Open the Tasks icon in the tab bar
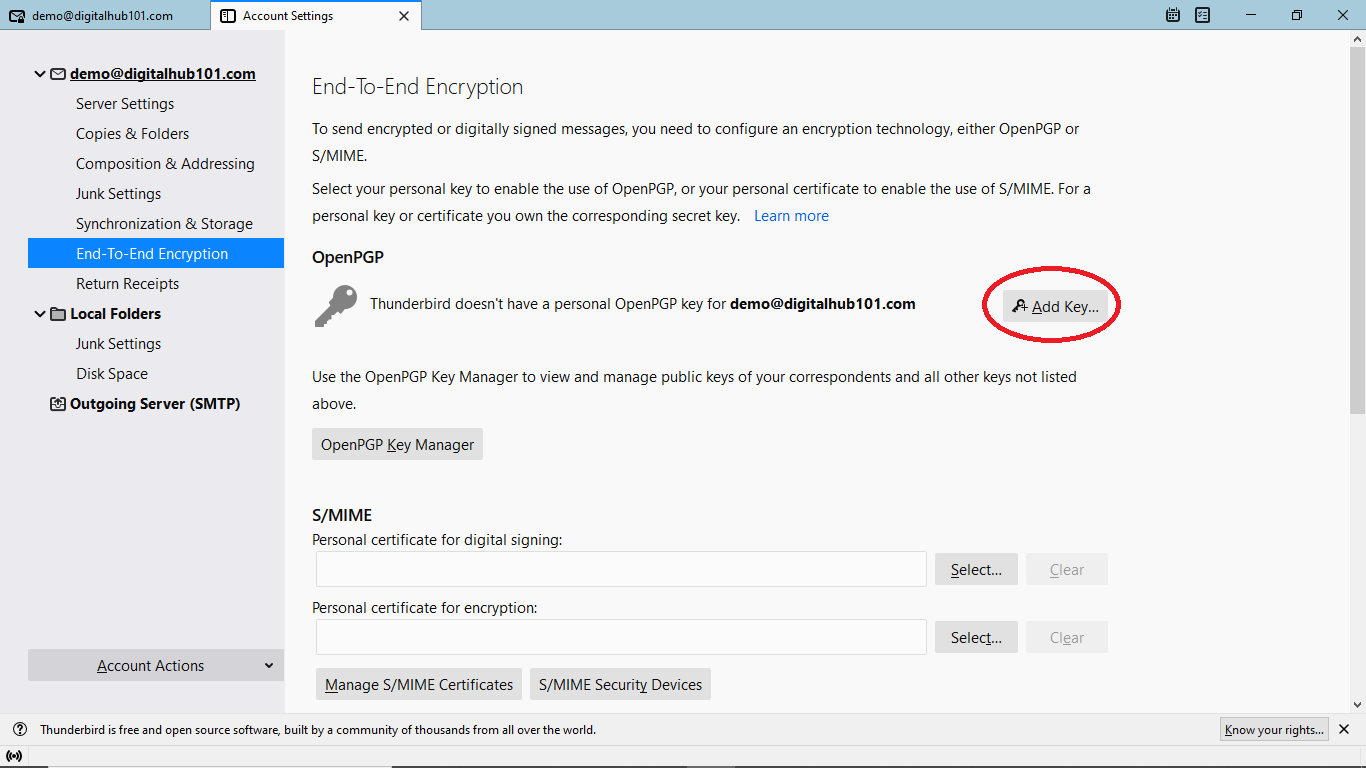Screen dimensions: 1366x768 tap(1203, 15)
